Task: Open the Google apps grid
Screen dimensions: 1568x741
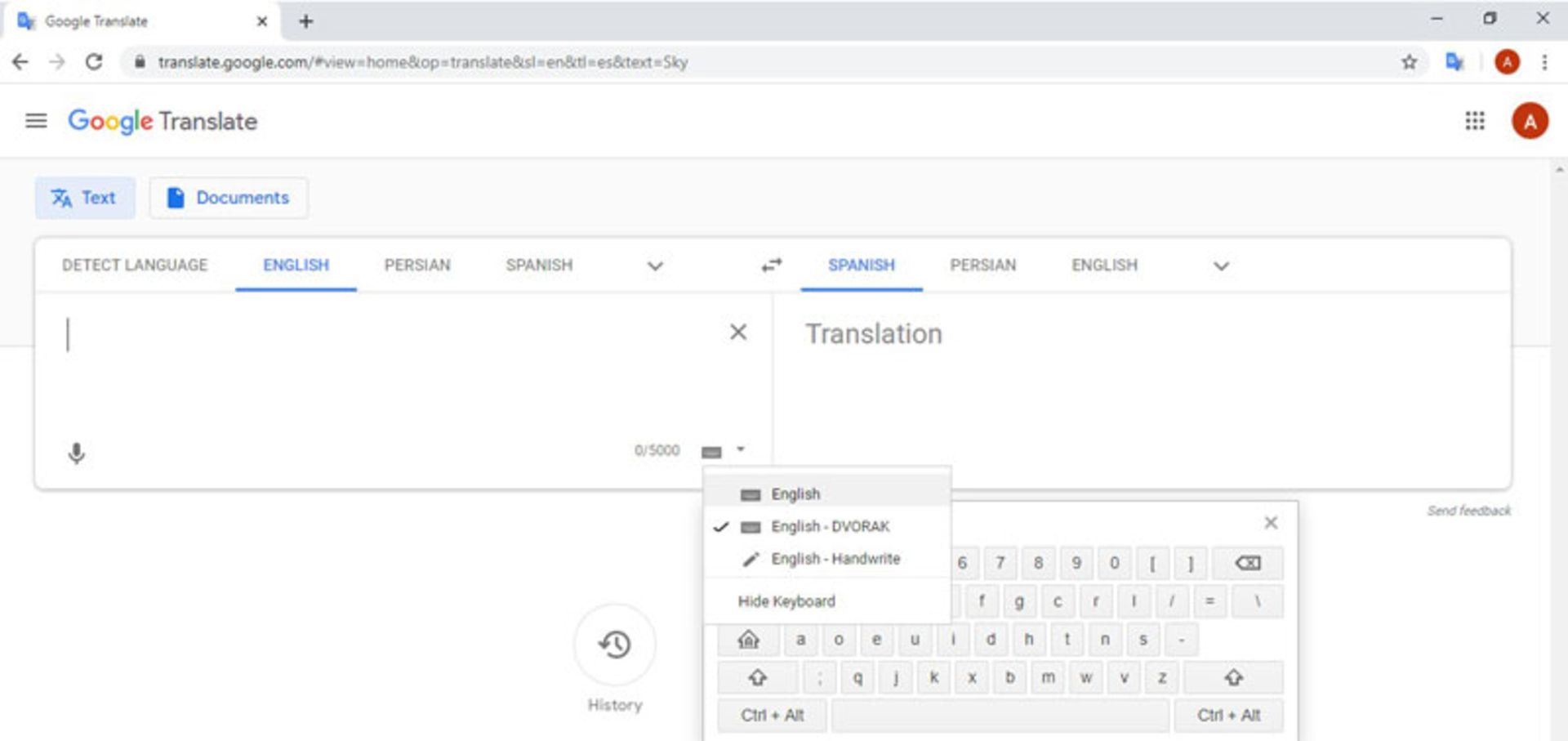Action: (1474, 121)
